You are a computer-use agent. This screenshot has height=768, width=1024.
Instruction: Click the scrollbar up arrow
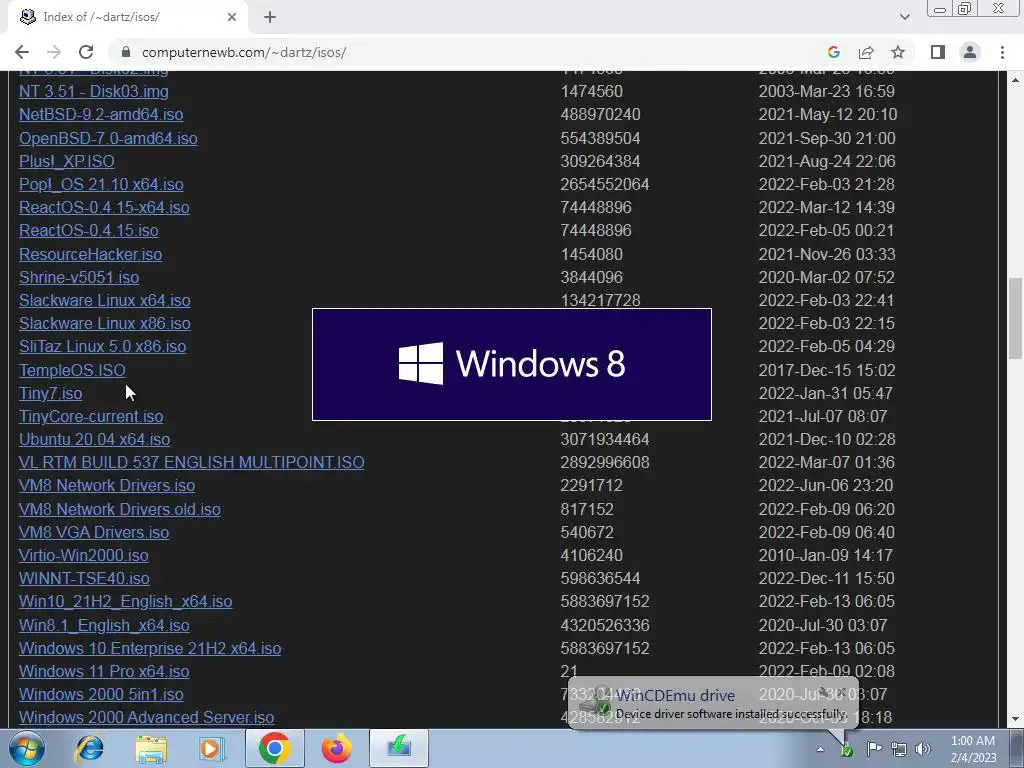tap(1015, 80)
